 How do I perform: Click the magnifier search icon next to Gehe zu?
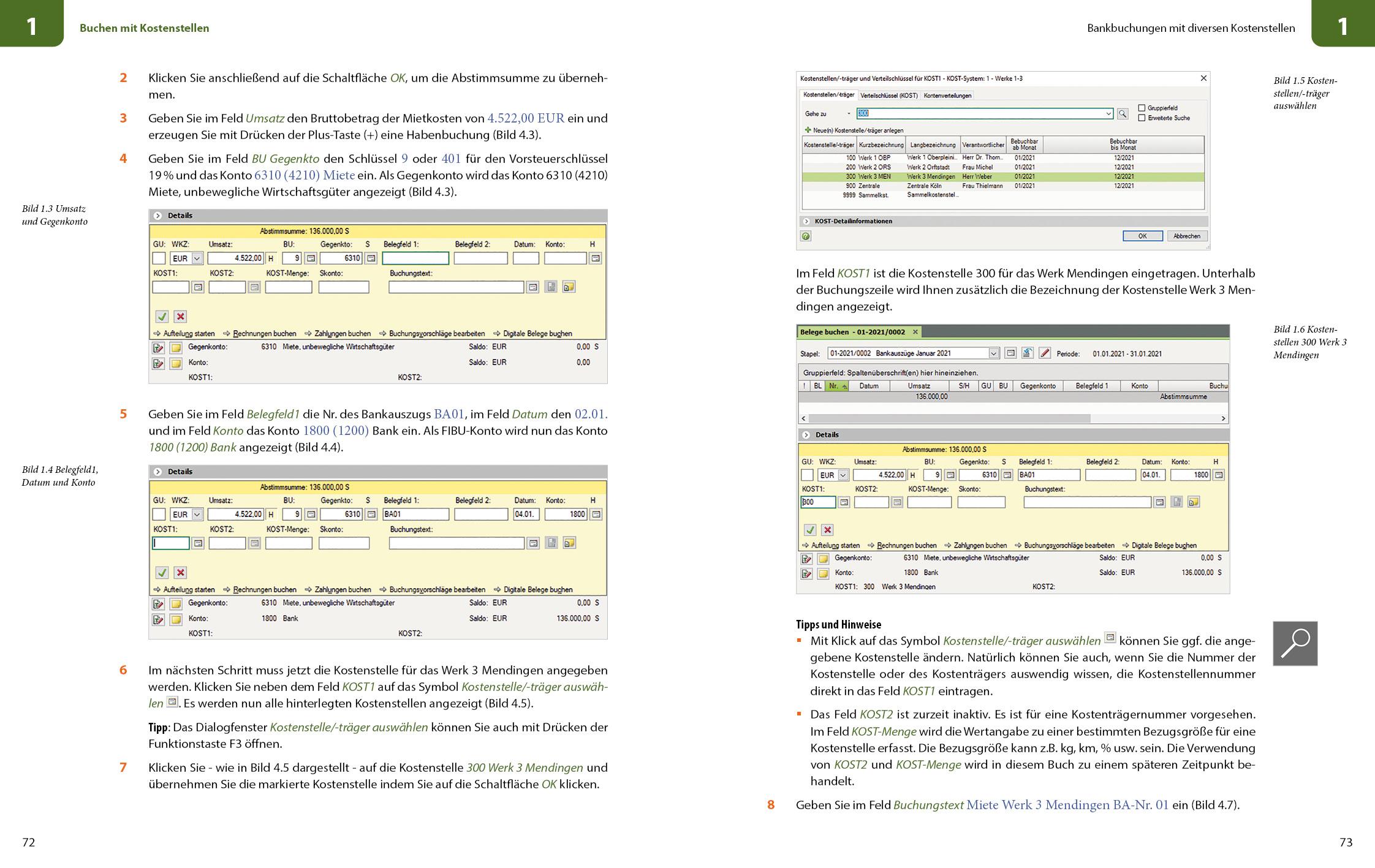(x=1123, y=114)
